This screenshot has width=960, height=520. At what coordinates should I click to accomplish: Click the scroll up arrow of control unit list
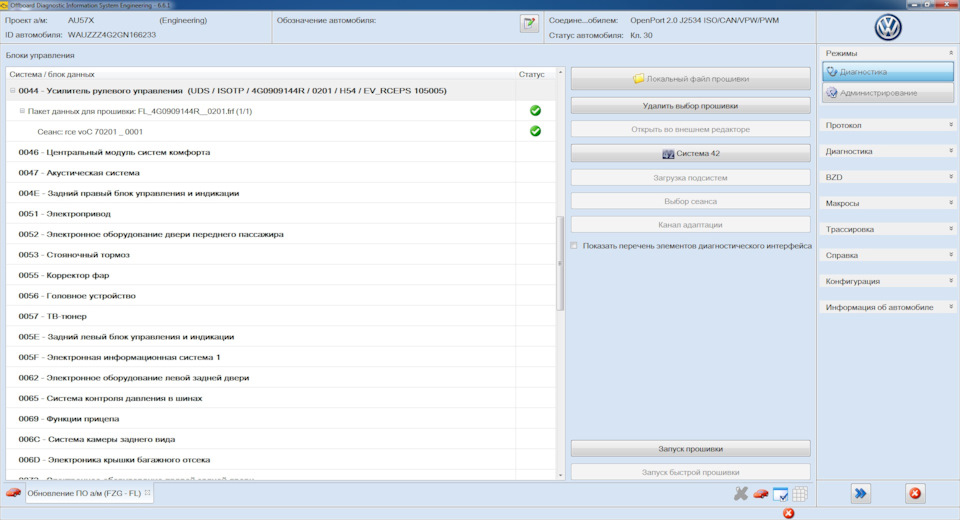coord(560,72)
